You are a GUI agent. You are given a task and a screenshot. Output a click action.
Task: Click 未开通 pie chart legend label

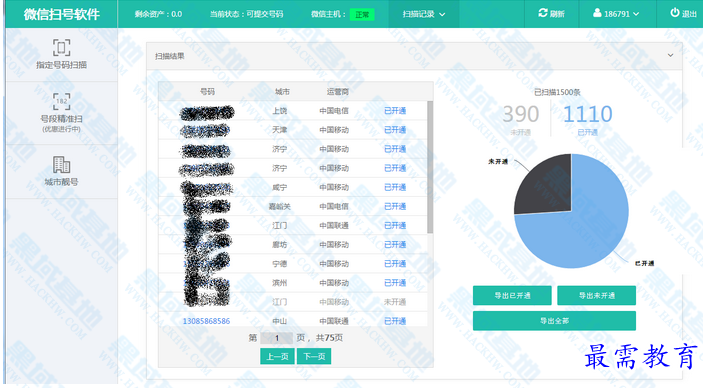tap(498, 161)
